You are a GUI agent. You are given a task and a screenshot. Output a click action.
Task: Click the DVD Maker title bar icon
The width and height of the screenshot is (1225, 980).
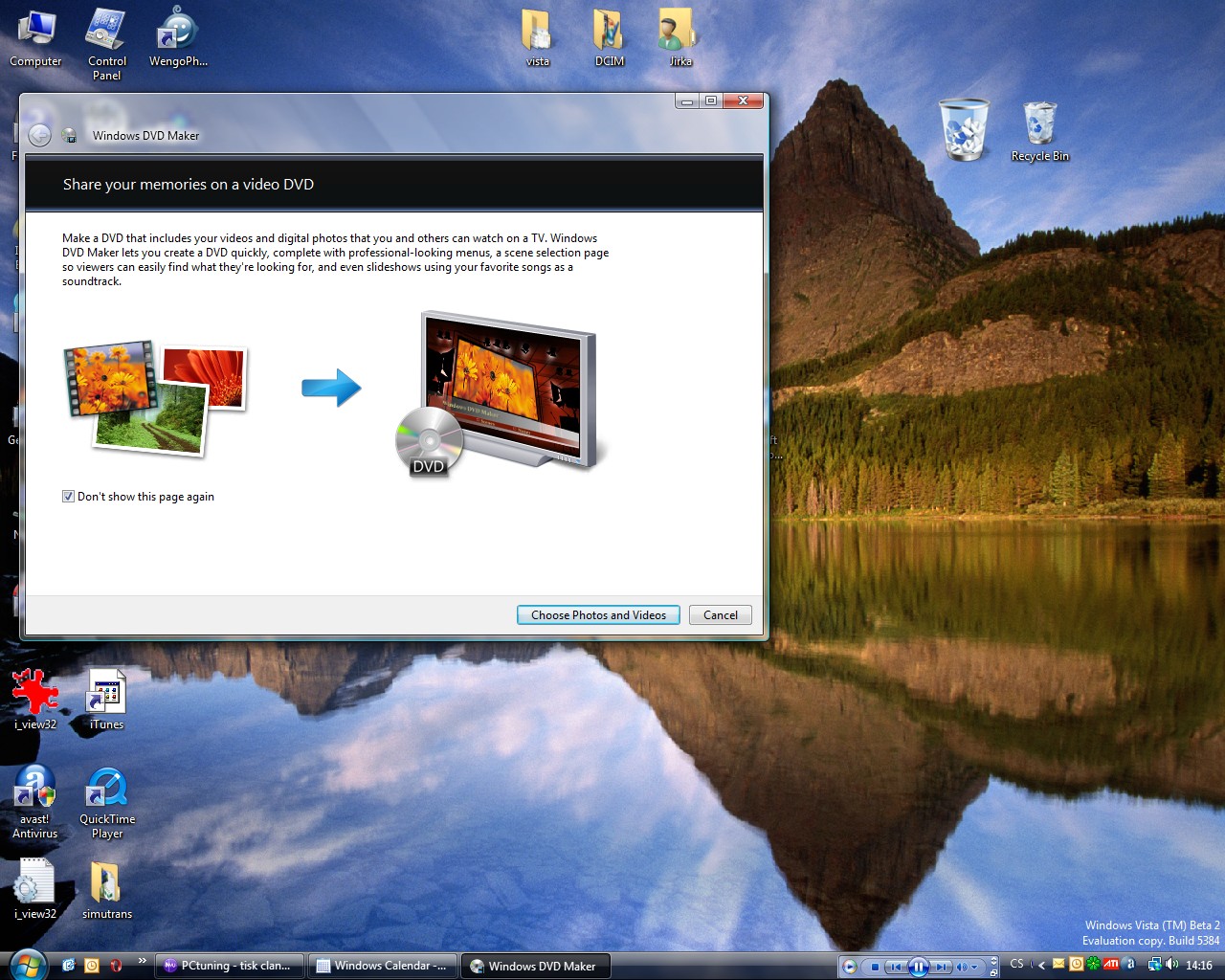70,136
